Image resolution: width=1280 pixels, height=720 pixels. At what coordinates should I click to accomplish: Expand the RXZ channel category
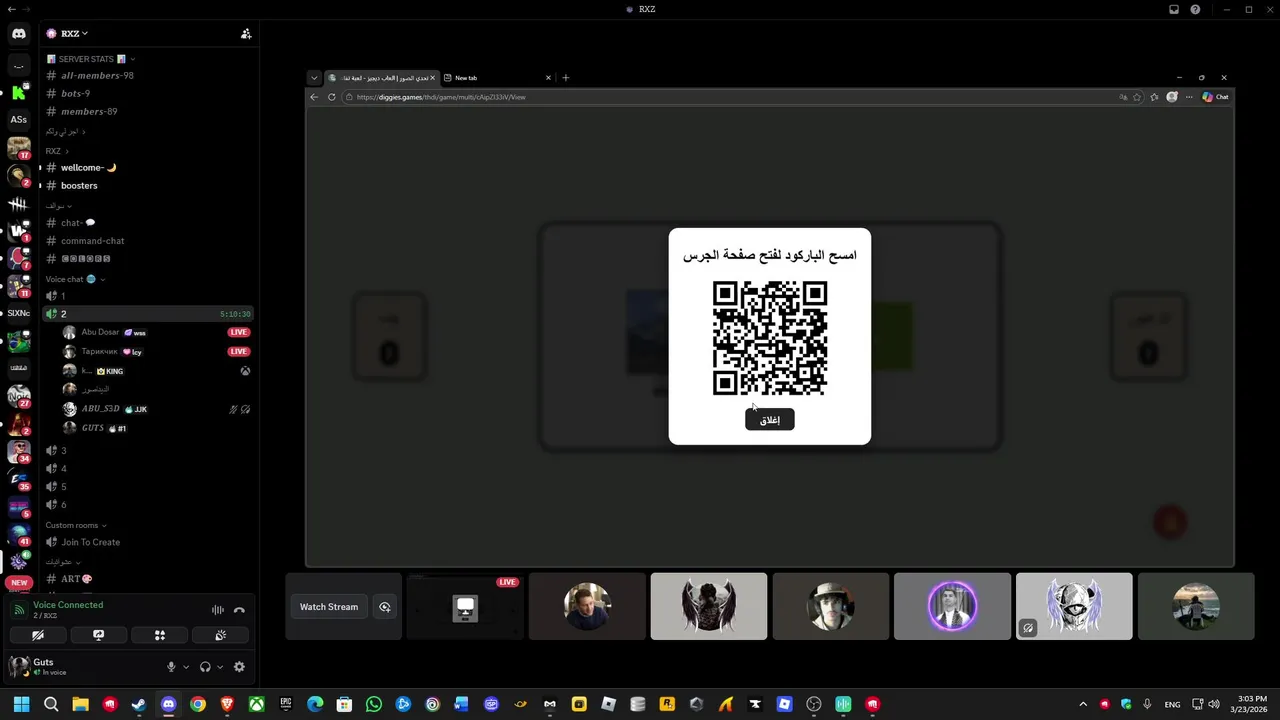[57, 151]
